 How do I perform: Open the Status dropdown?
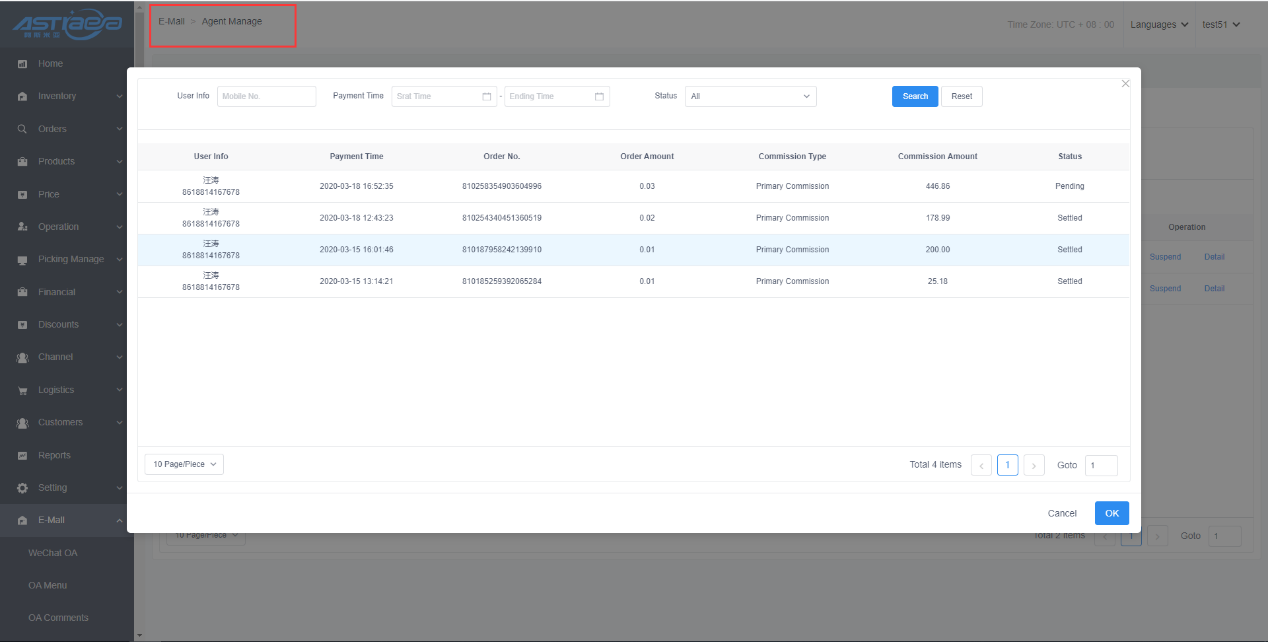[x=750, y=97]
